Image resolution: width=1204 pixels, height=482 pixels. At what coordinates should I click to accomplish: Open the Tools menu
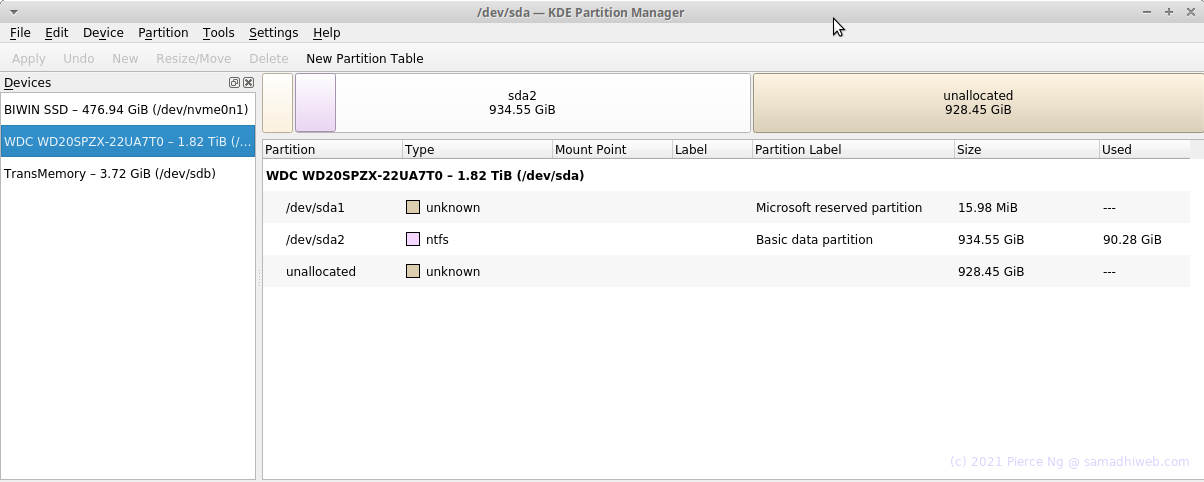[x=218, y=33]
